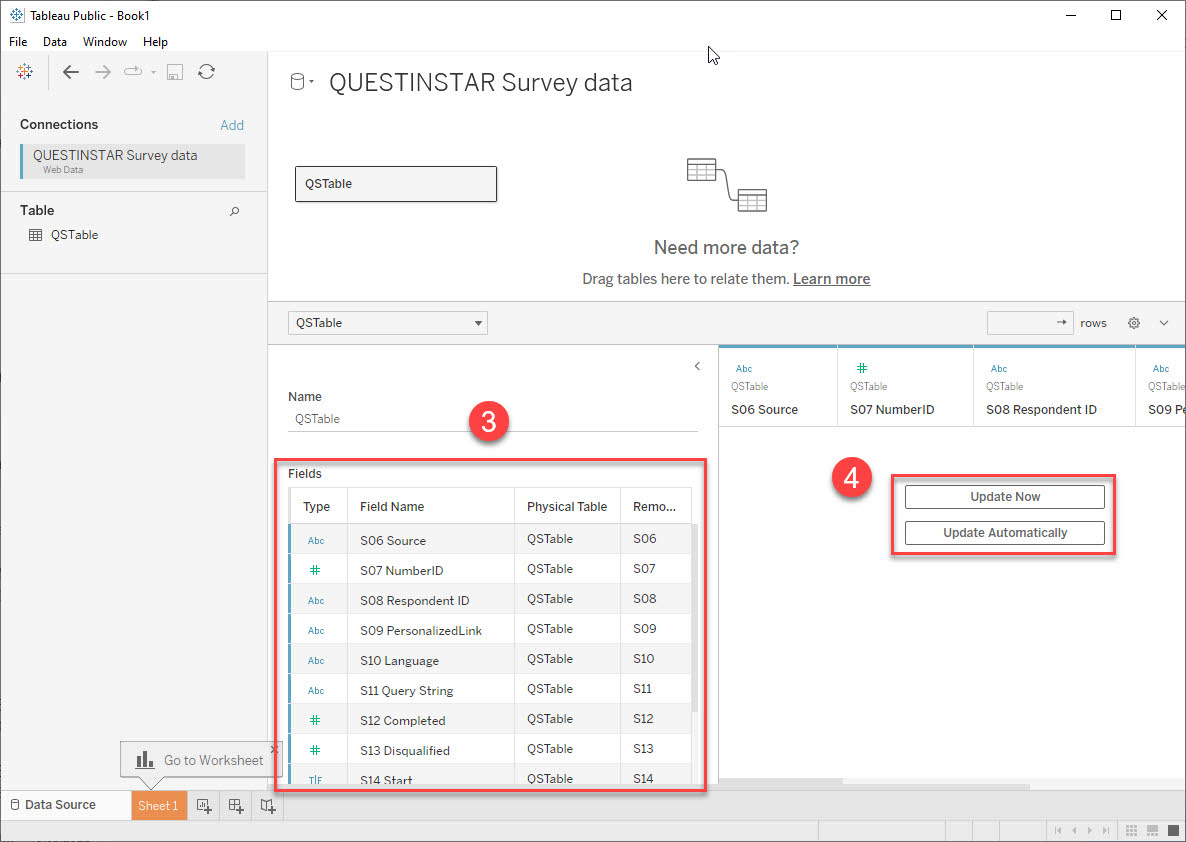Close the Go to Worksheet tooltip
The width and height of the screenshot is (1186, 842).
pyautogui.click(x=274, y=749)
